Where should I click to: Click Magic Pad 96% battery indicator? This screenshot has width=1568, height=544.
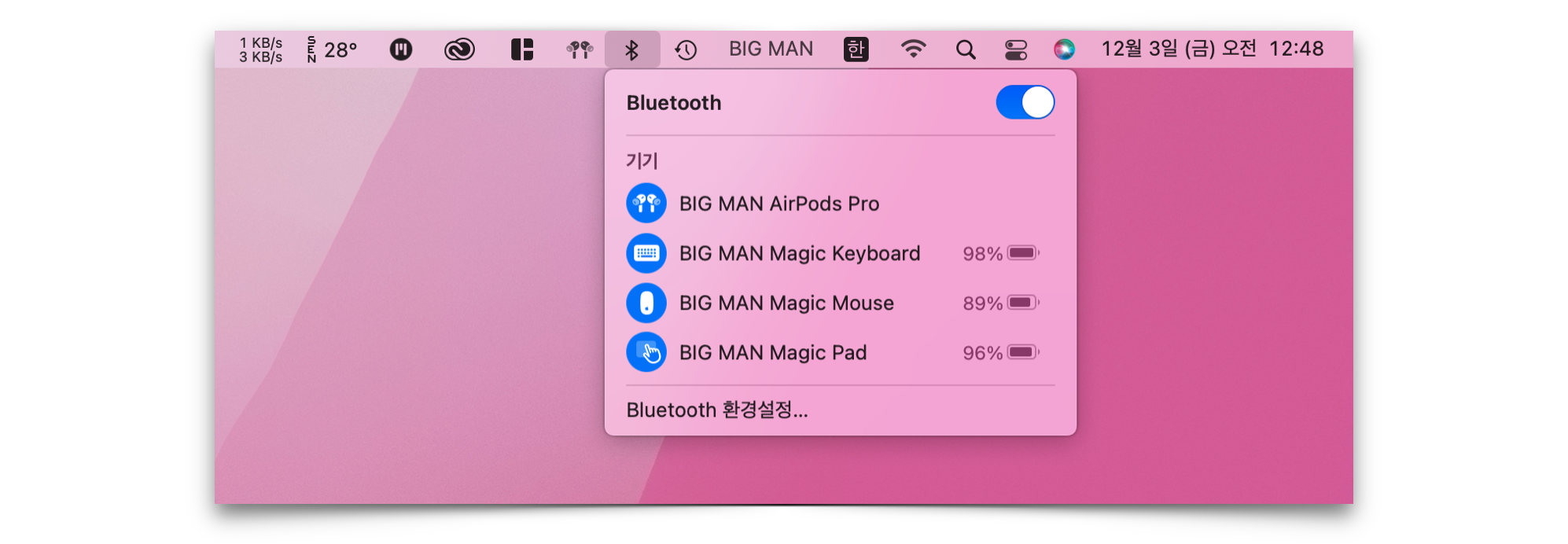pos(1001,352)
